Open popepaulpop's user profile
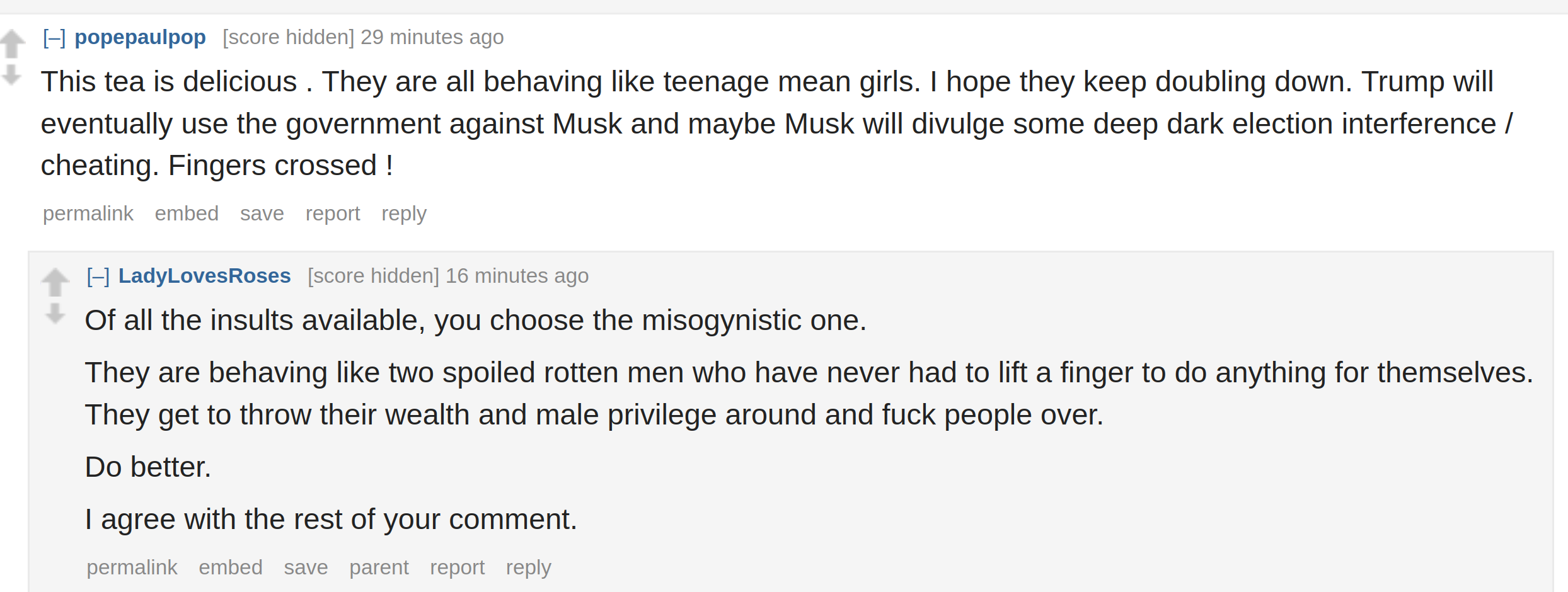The height and width of the screenshot is (592, 1568). pos(140,37)
